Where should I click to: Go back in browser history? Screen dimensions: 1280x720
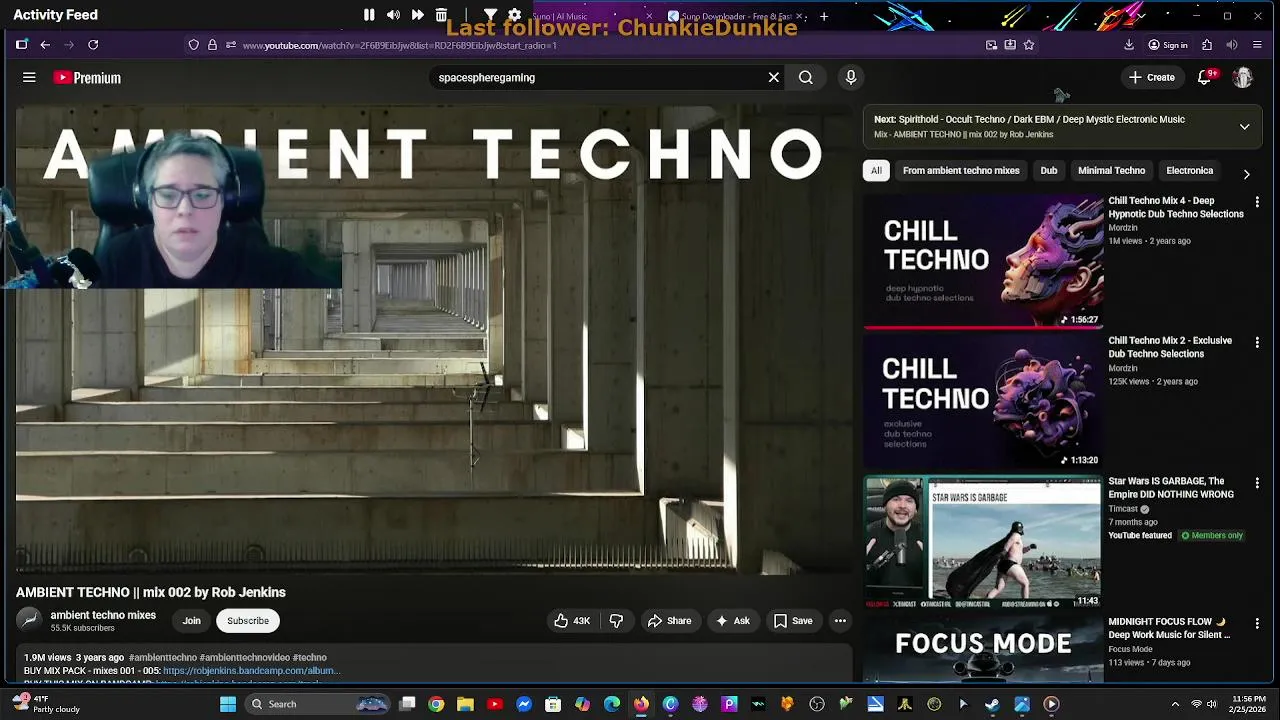coord(45,45)
